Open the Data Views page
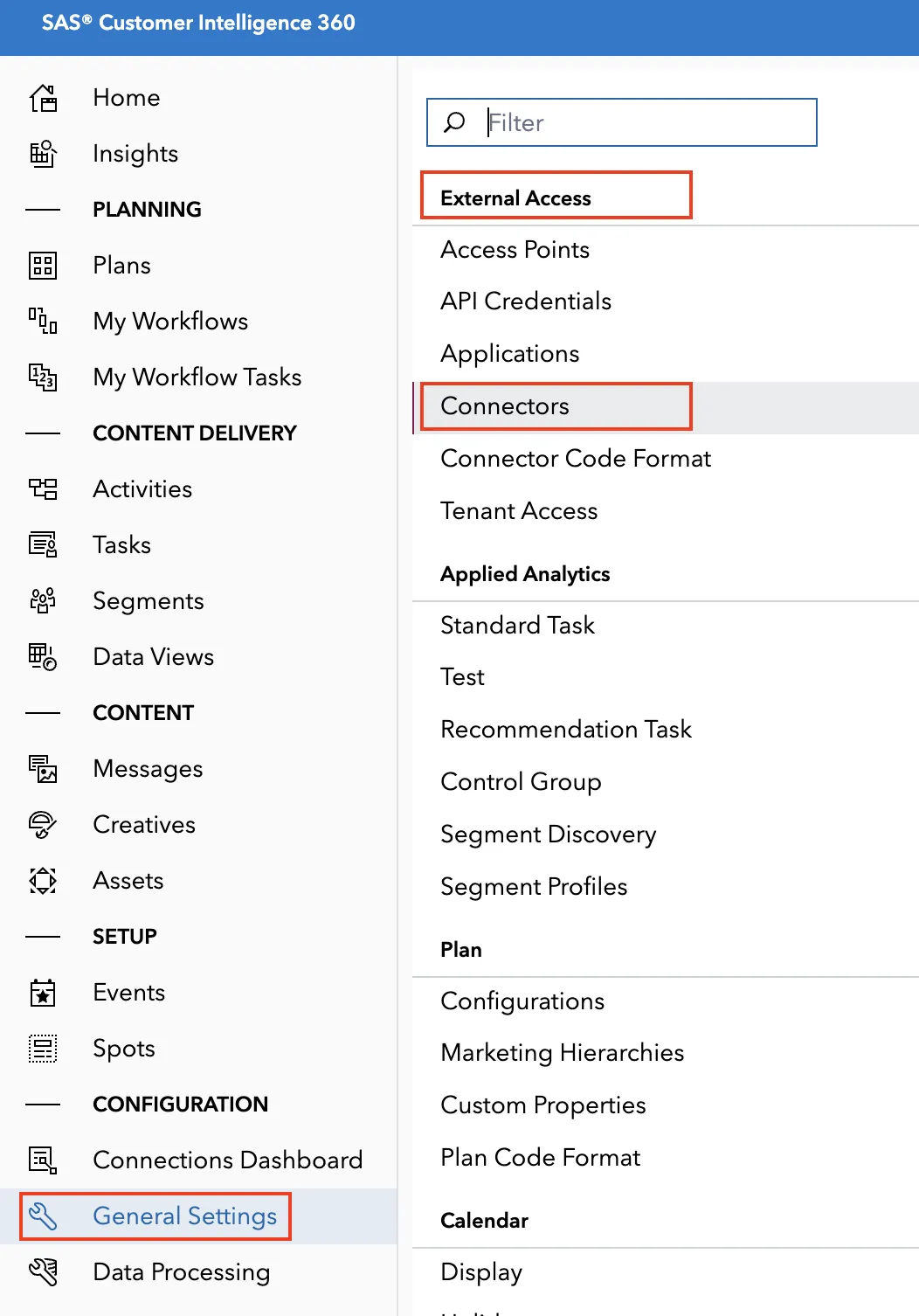 point(154,657)
